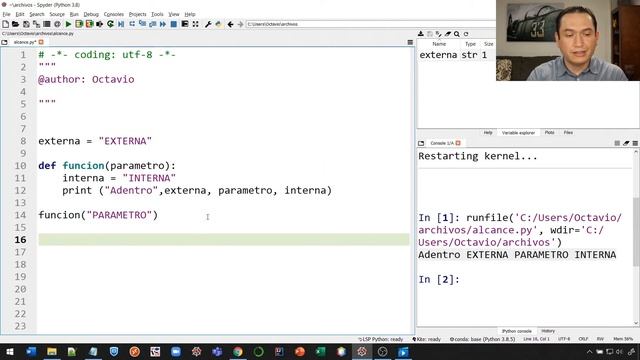Screen dimensions: 640x360
Task: Remove all variables with the eraser icon
Action: click(448, 34)
